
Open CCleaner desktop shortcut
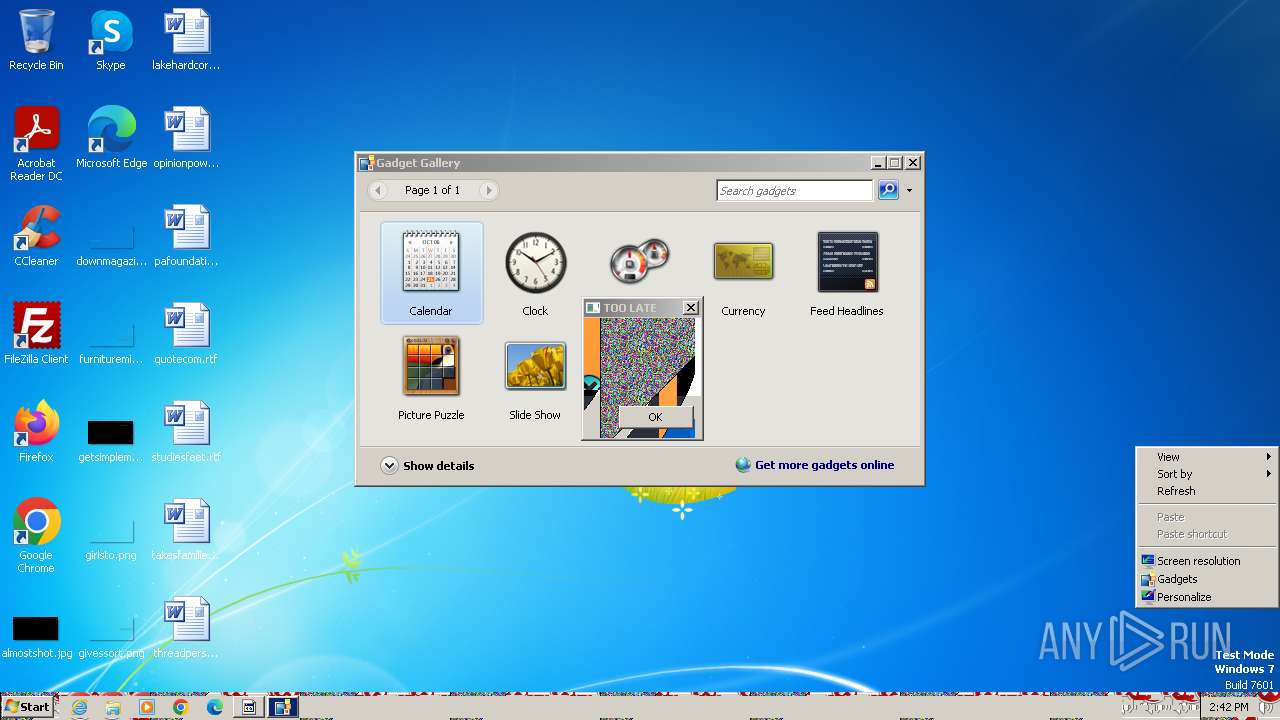coord(36,236)
